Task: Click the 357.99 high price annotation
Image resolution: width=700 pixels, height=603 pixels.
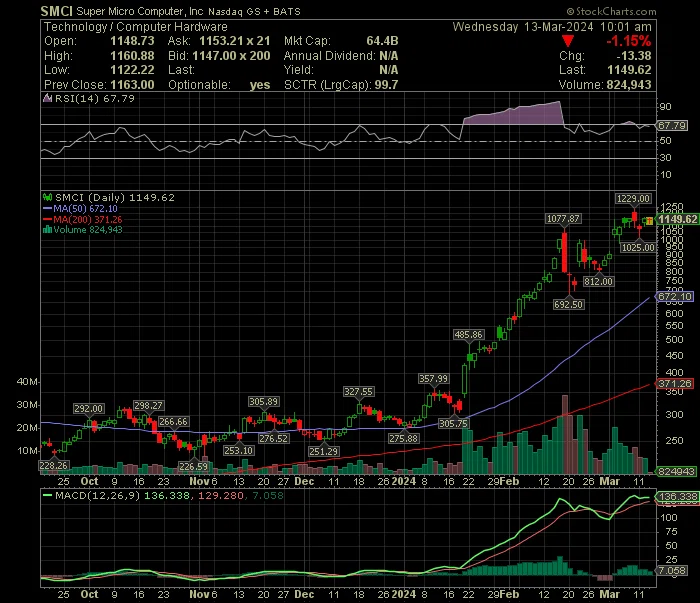Action: pos(433,379)
